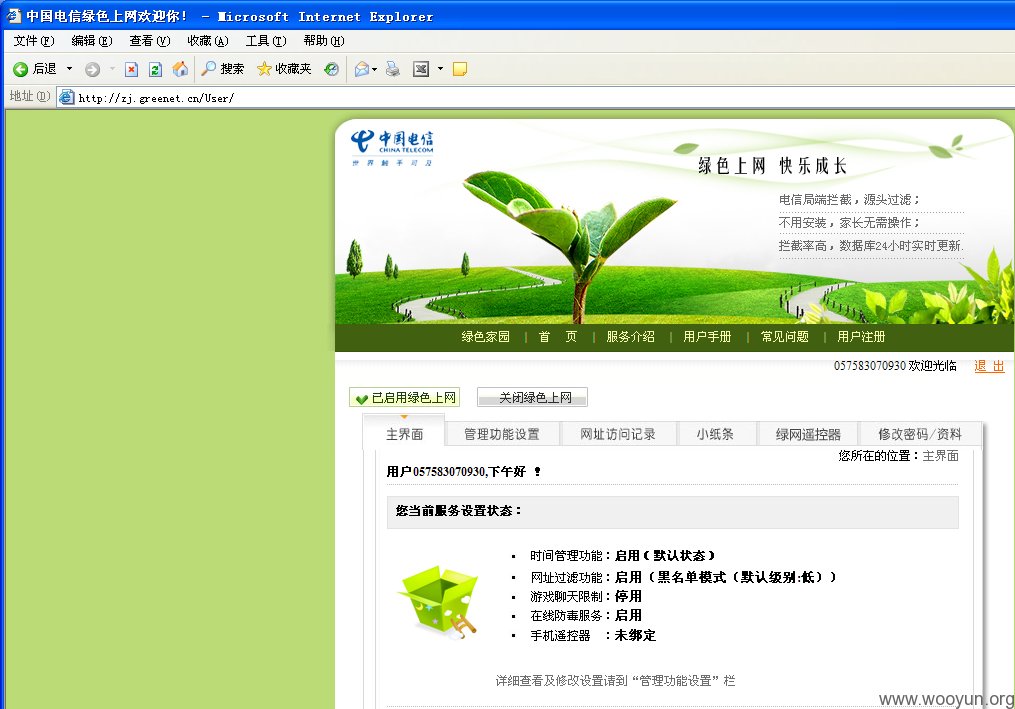Click the 退出 logout link
The width and height of the screenshot is (1015, 709).
(x=990, y=366)
